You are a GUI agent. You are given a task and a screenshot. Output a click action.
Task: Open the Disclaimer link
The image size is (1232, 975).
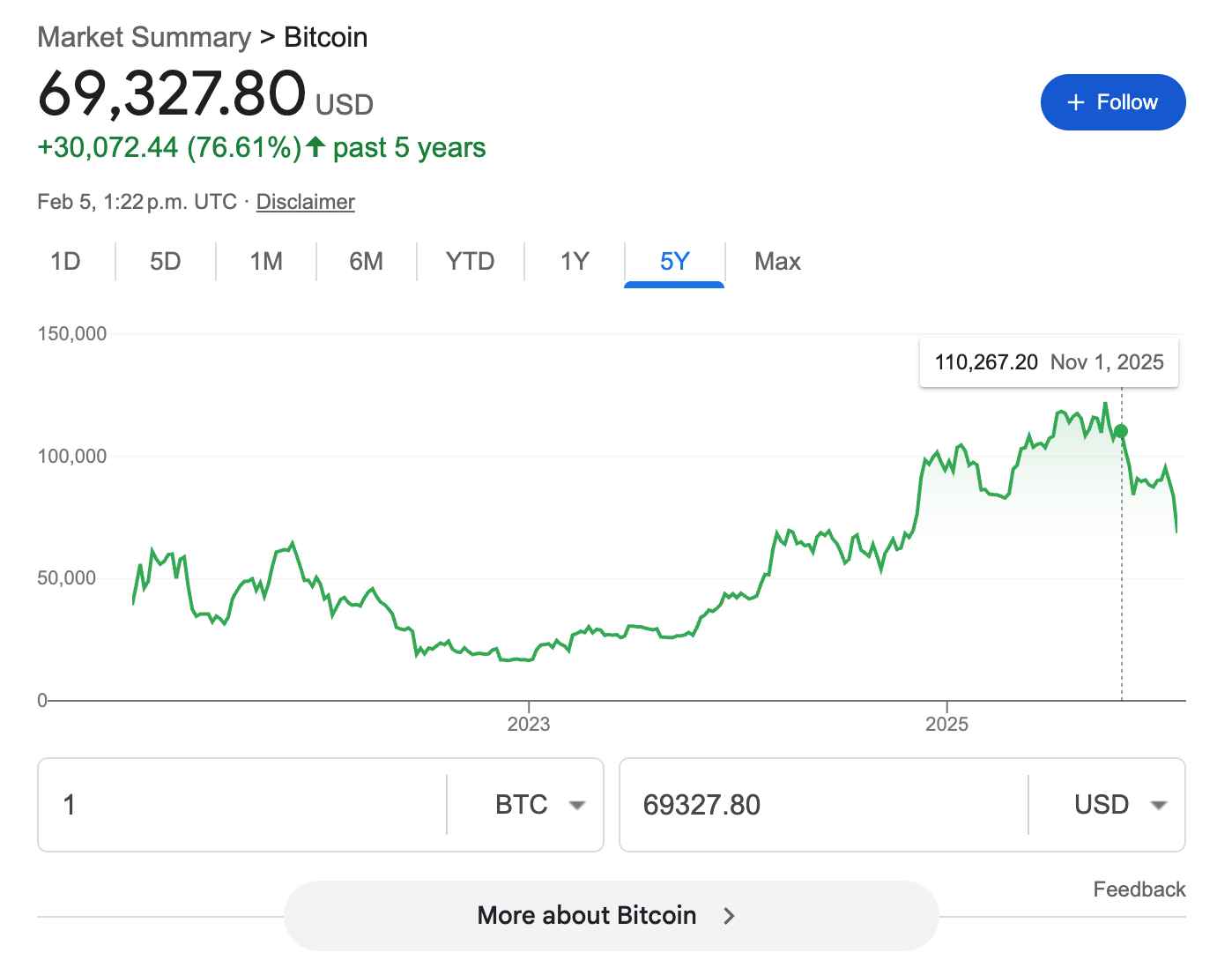305,202
